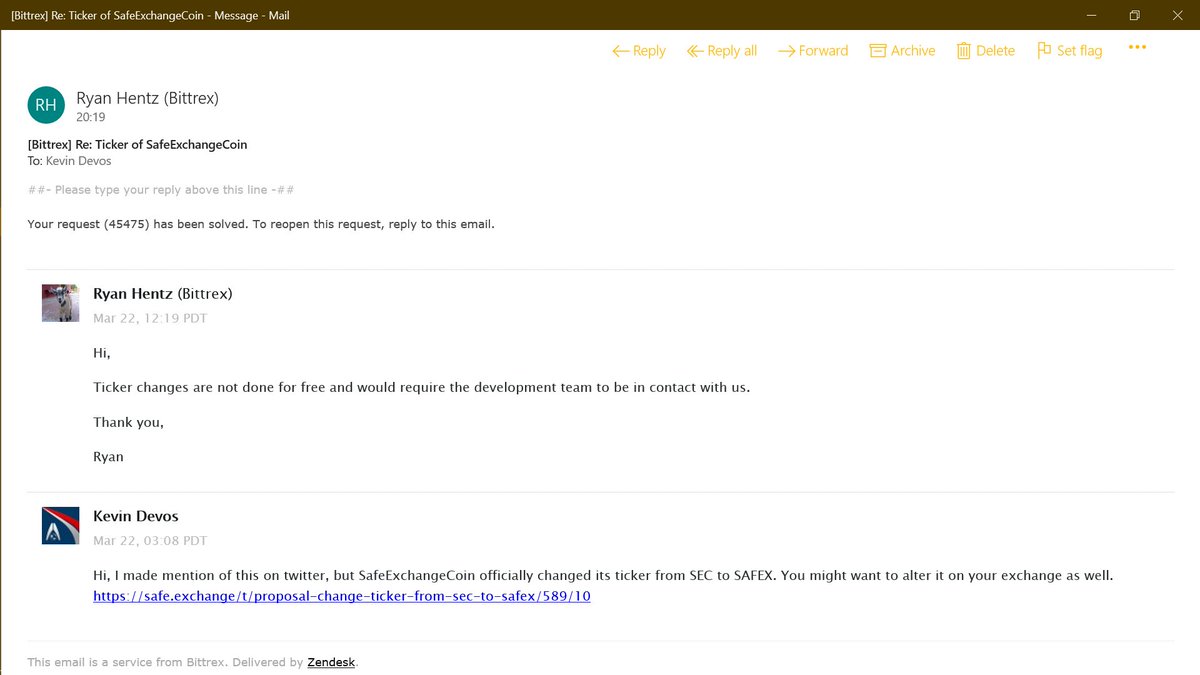Click the Reply all double-arrow icon
This screenshot has width=1200, height=675.
point(695,51)
